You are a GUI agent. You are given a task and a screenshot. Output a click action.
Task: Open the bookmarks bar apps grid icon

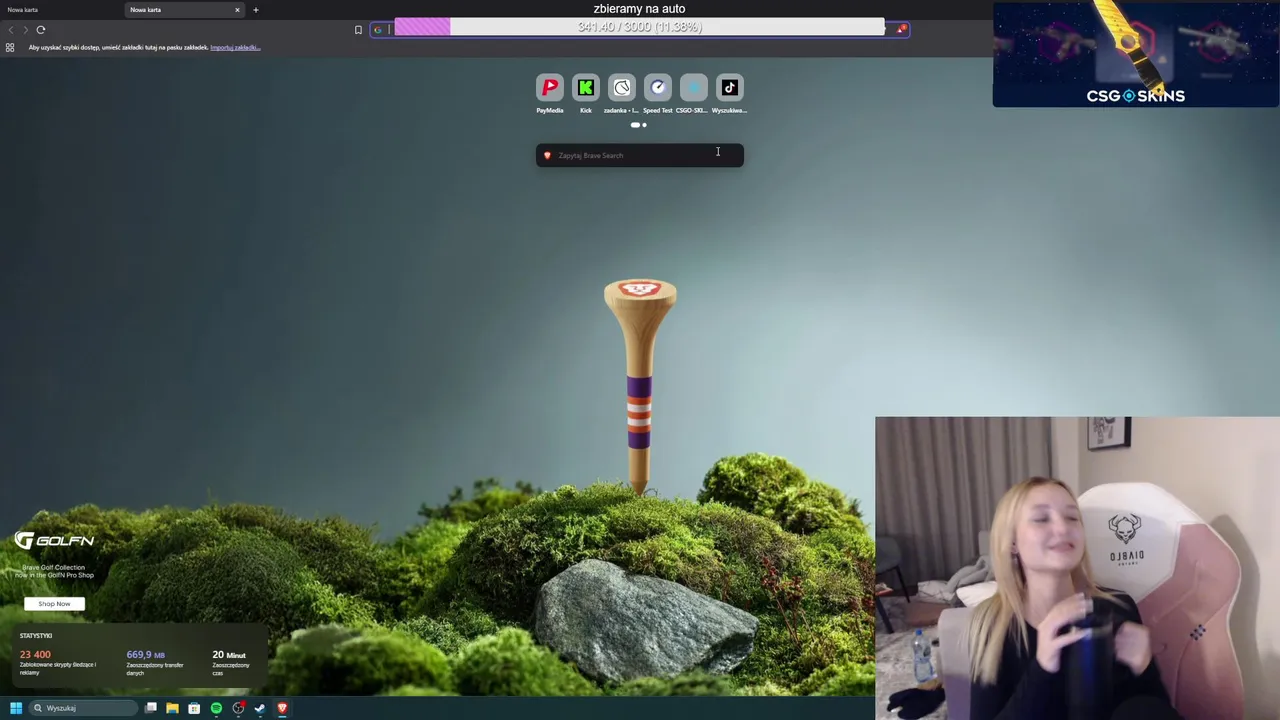point(10,47)
